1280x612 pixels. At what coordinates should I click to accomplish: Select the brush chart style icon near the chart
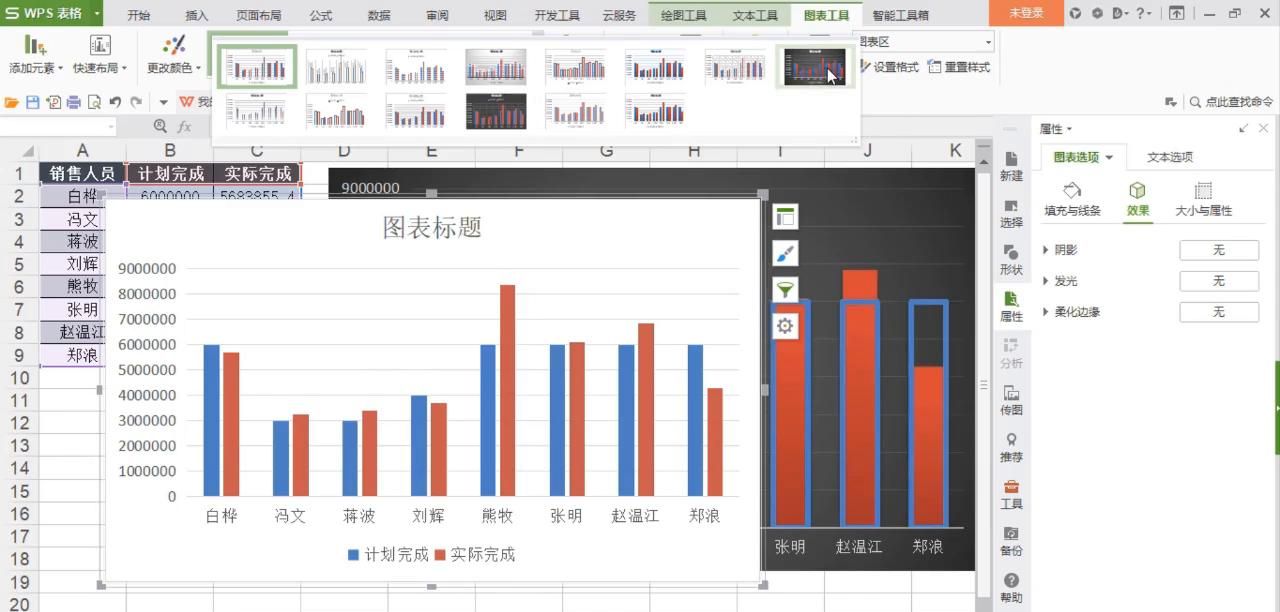pyautogui.click(x=786, y=252)
